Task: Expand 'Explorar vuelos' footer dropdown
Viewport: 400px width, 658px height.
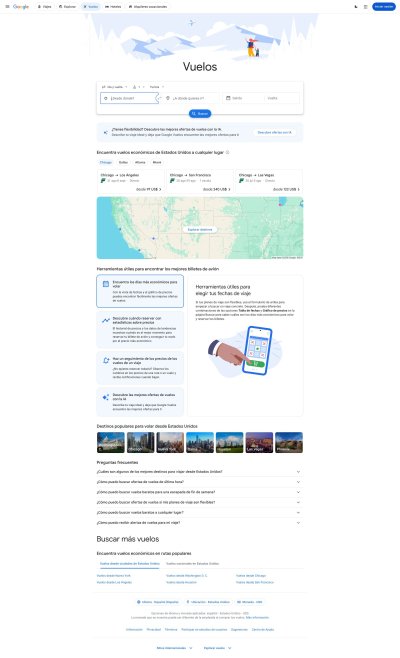Action: tap(217, 648)
